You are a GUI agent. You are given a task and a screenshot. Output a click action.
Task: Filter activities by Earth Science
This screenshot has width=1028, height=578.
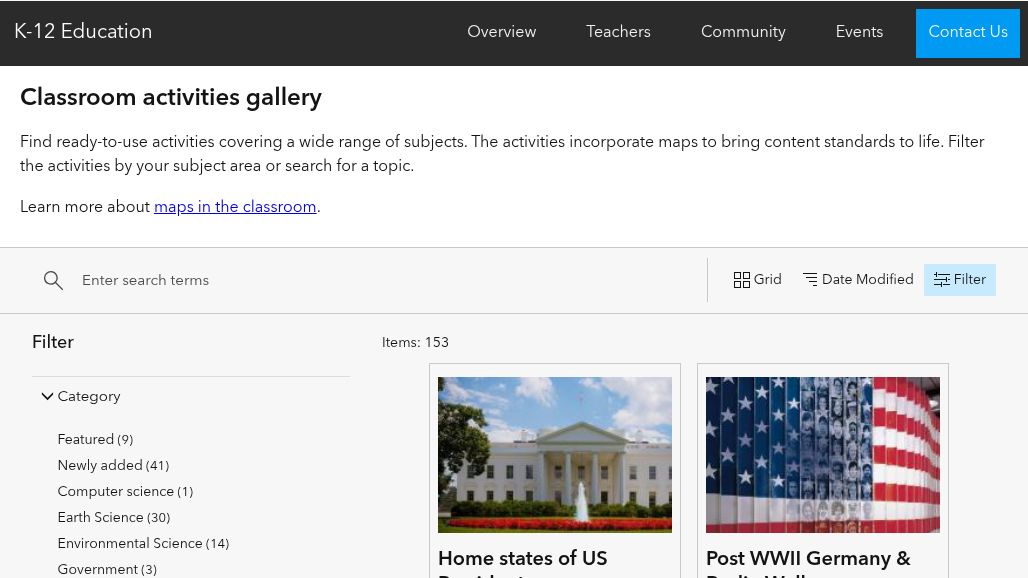(x=113, y=517)
